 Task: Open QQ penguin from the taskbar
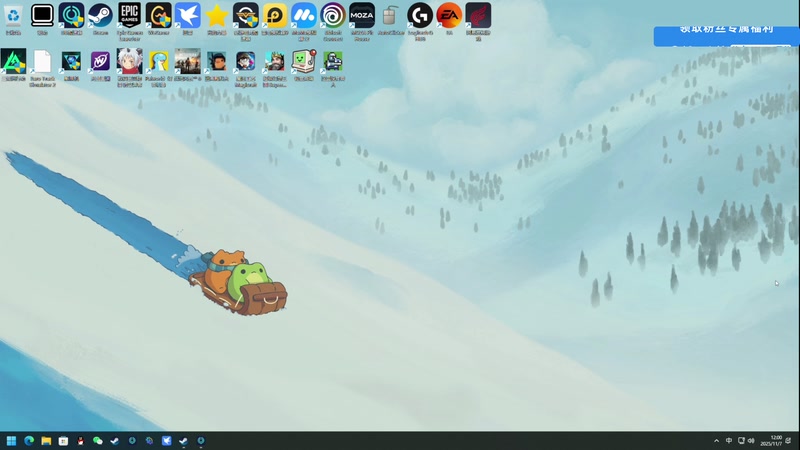point(81,441)
